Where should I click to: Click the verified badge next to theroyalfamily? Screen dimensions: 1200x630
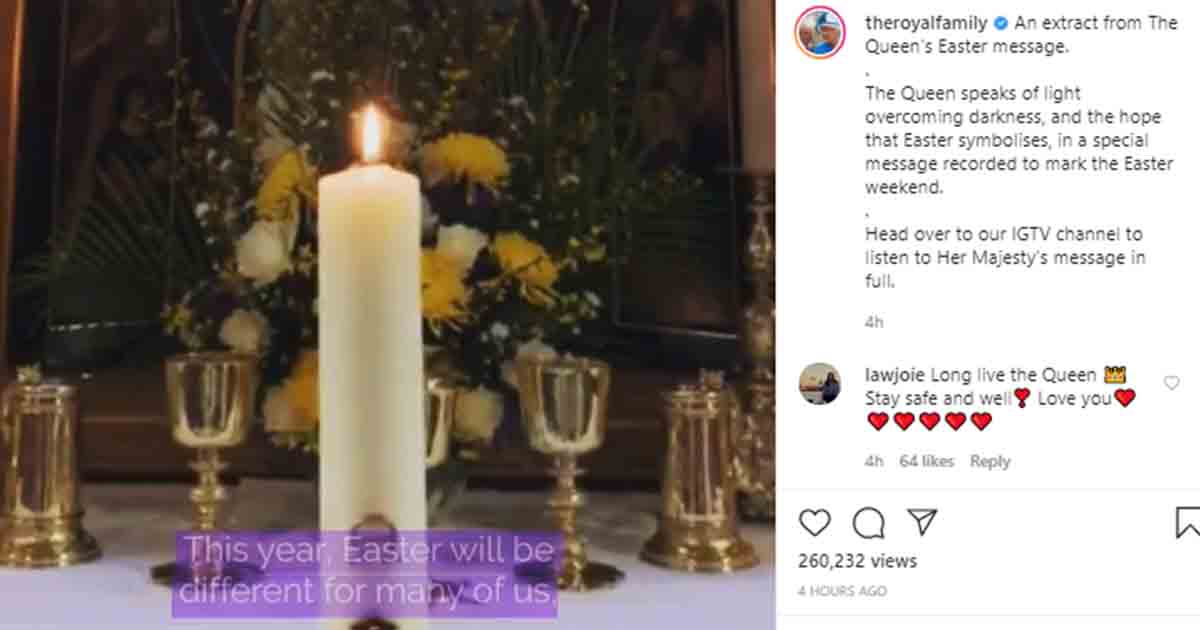click(x=1001, y=22)
